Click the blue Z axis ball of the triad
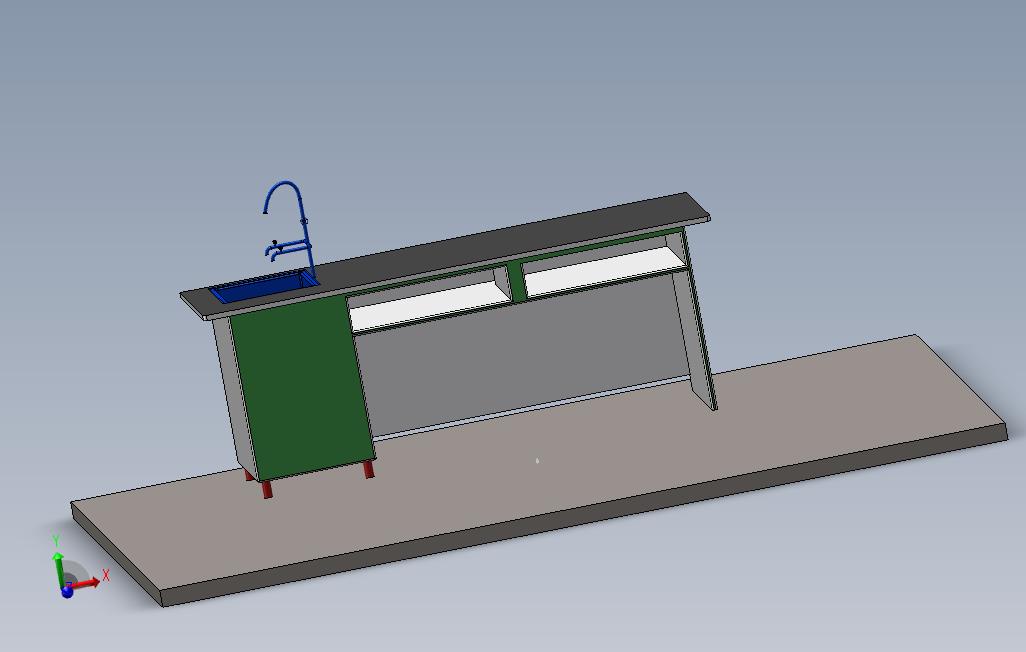 coord(67,591)
